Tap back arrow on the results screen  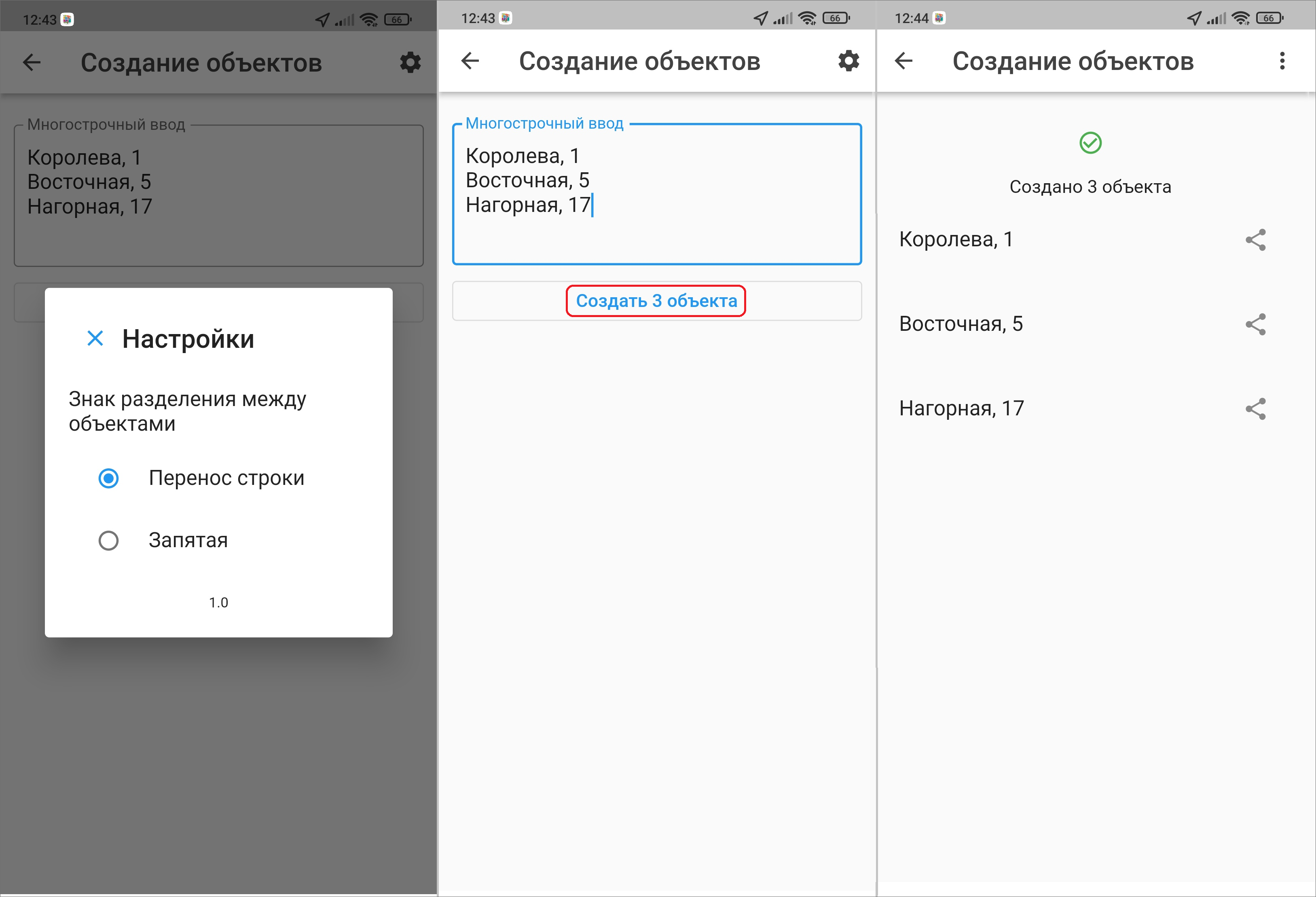[904, 61]
